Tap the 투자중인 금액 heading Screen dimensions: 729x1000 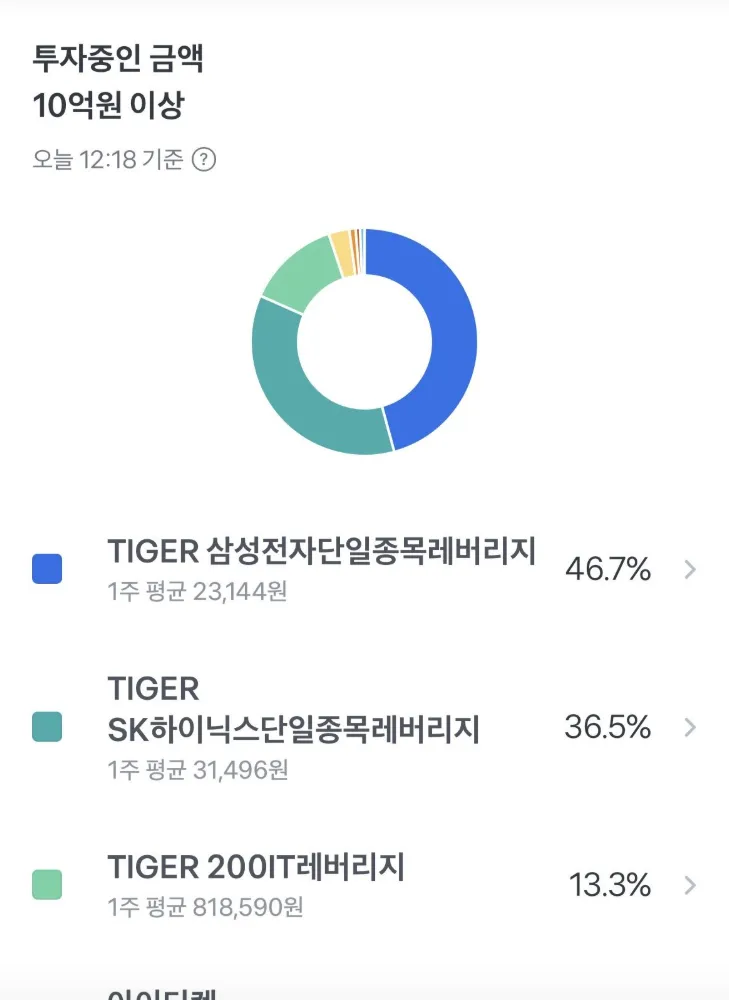(118, 59)
